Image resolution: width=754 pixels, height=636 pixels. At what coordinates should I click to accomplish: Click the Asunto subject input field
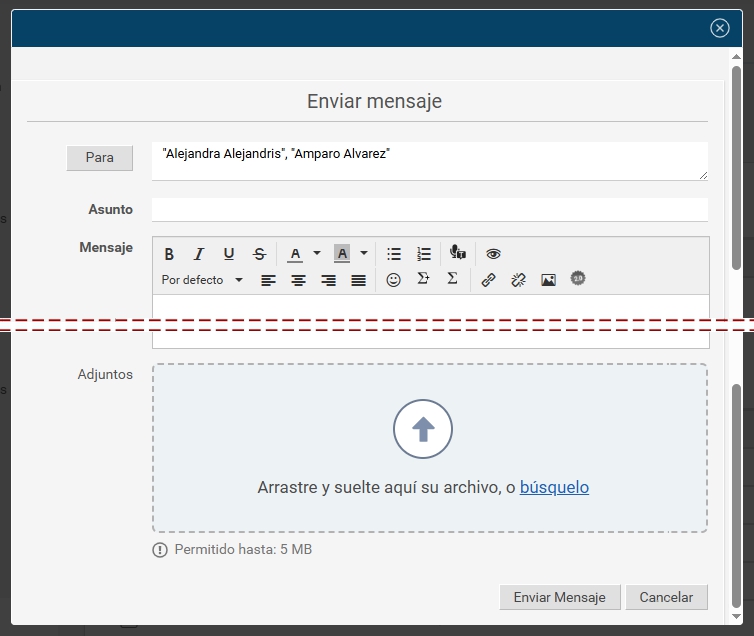[x=429, y=210]
